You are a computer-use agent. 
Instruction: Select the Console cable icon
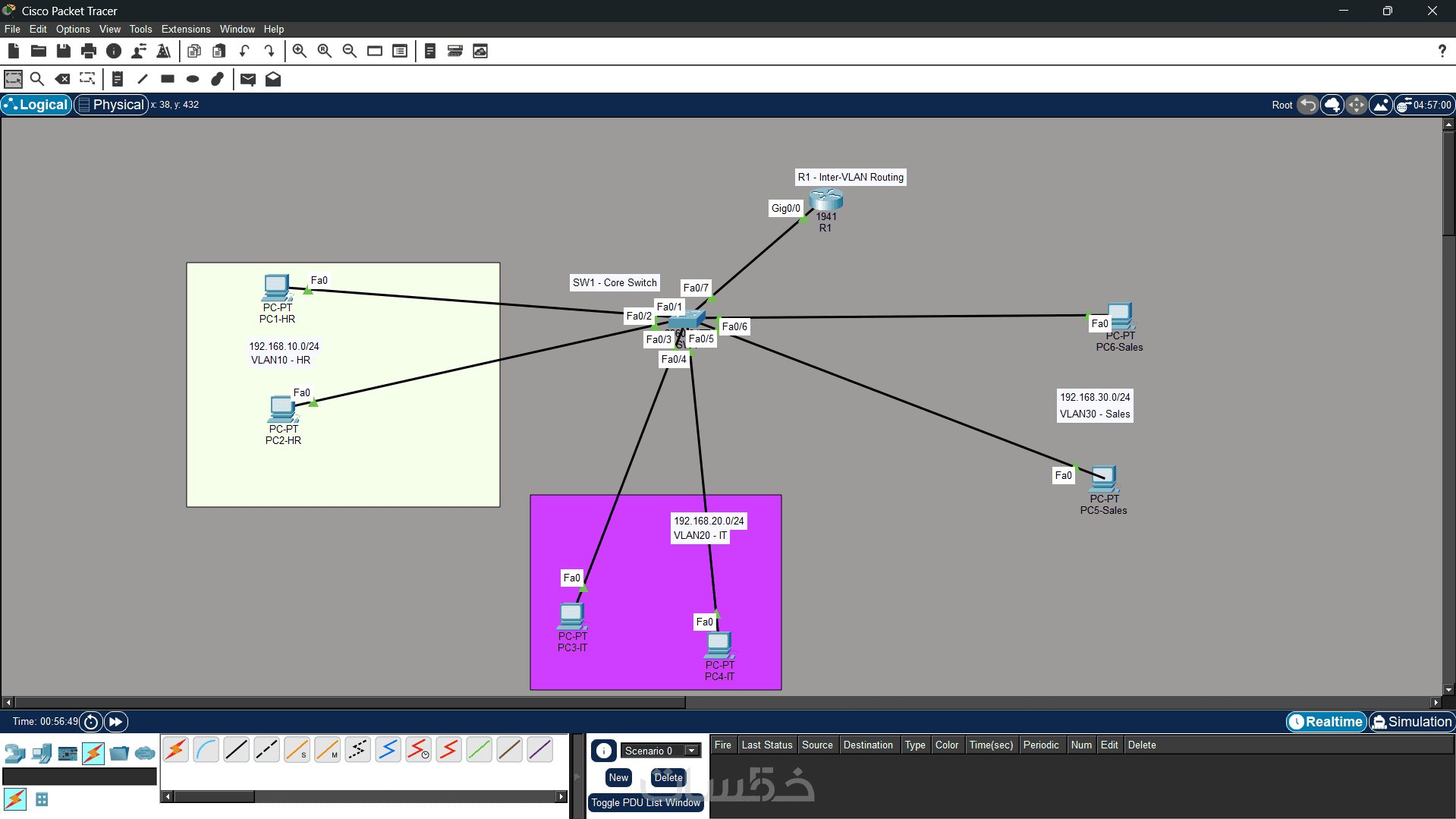[206, 750]
